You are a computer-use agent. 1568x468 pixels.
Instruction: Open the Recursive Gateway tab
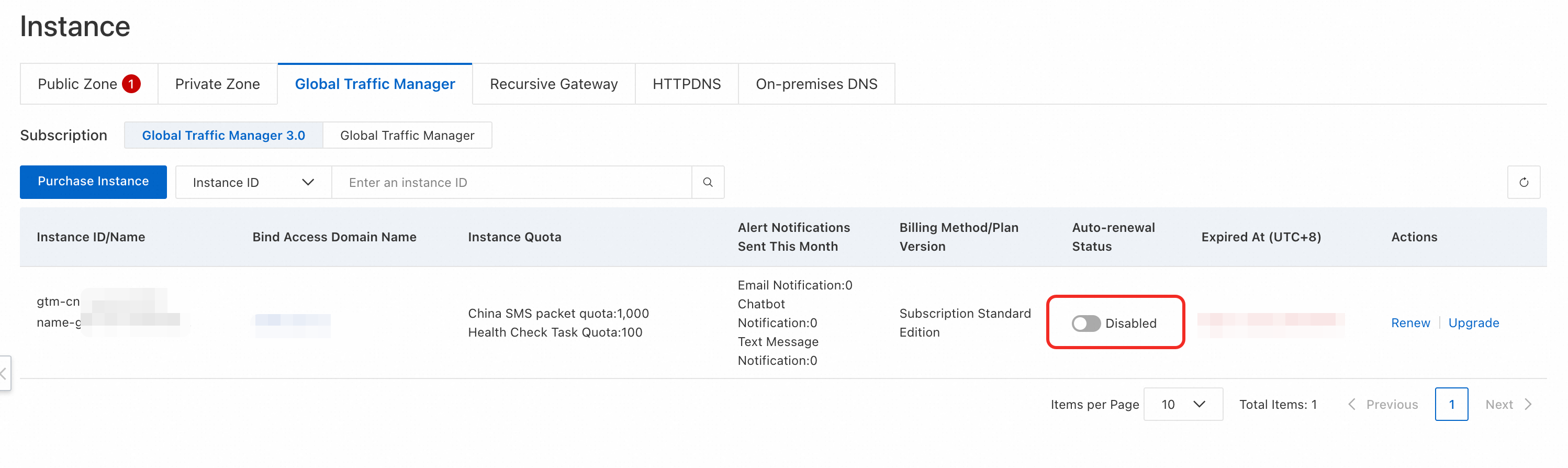pos(553,84)
